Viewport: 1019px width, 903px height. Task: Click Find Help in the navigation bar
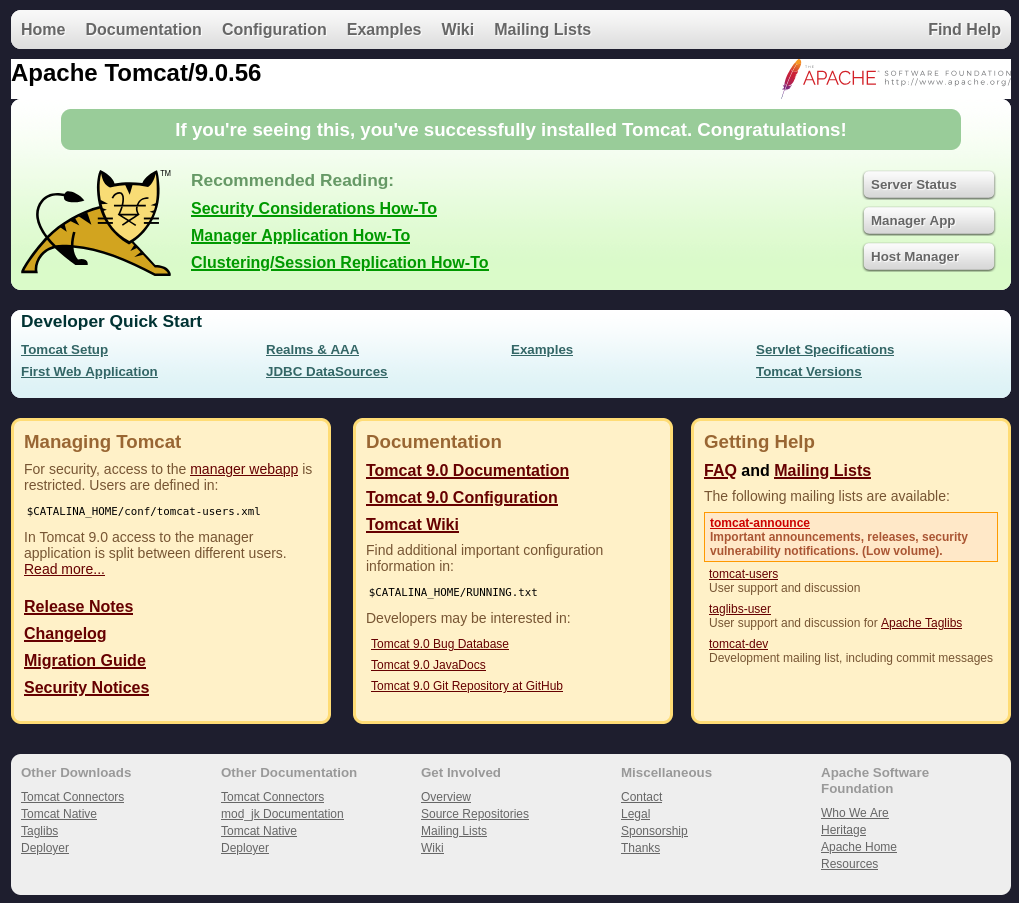coord(964,29)
